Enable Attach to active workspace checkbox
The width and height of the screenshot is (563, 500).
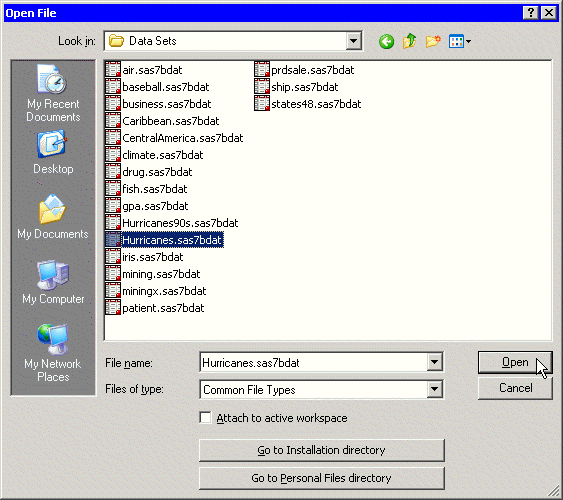coord(205,418)
